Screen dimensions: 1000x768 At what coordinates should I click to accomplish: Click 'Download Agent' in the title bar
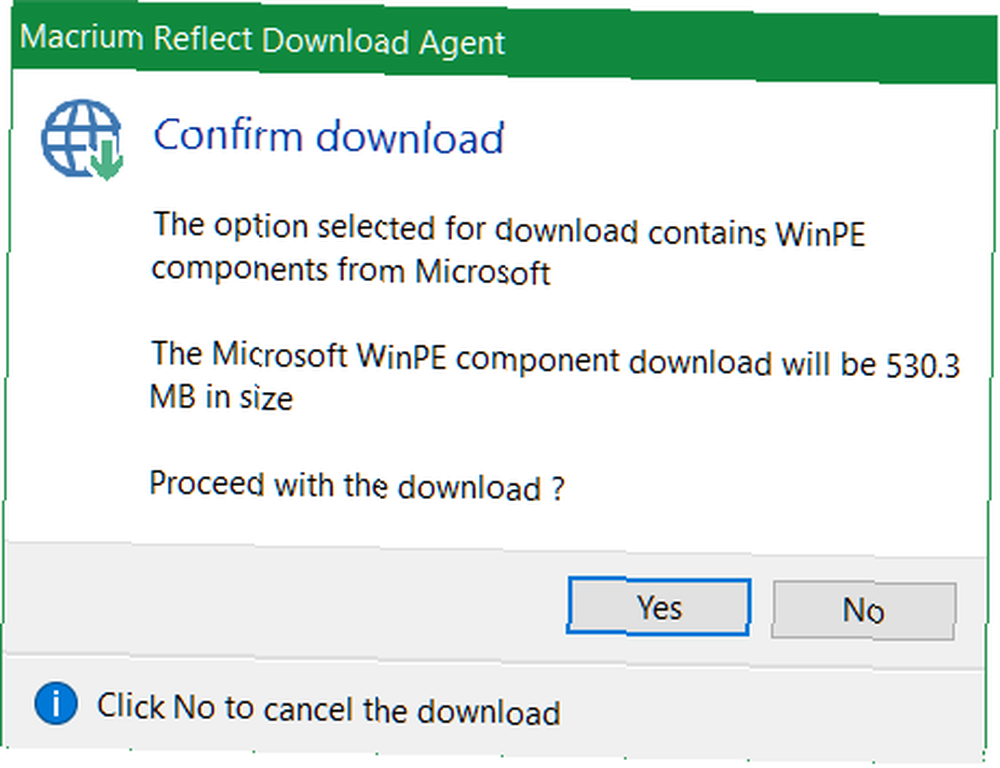point(383,42)
